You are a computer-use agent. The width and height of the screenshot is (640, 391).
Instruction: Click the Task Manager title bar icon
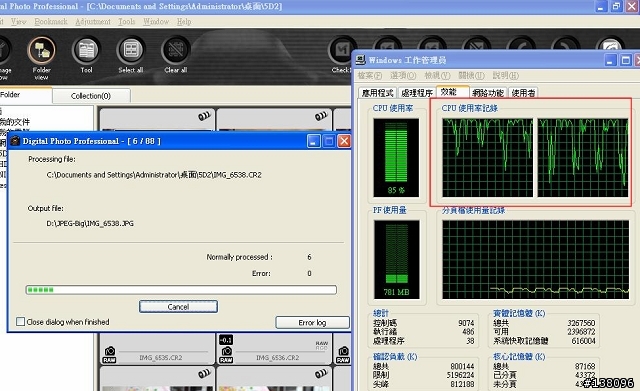pos(361,60)
